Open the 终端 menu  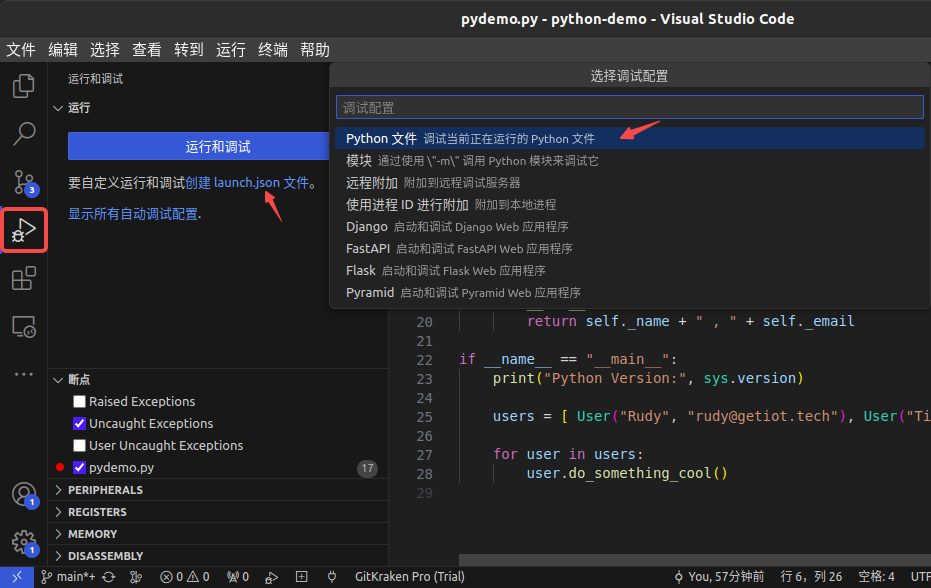click(273, 49)
